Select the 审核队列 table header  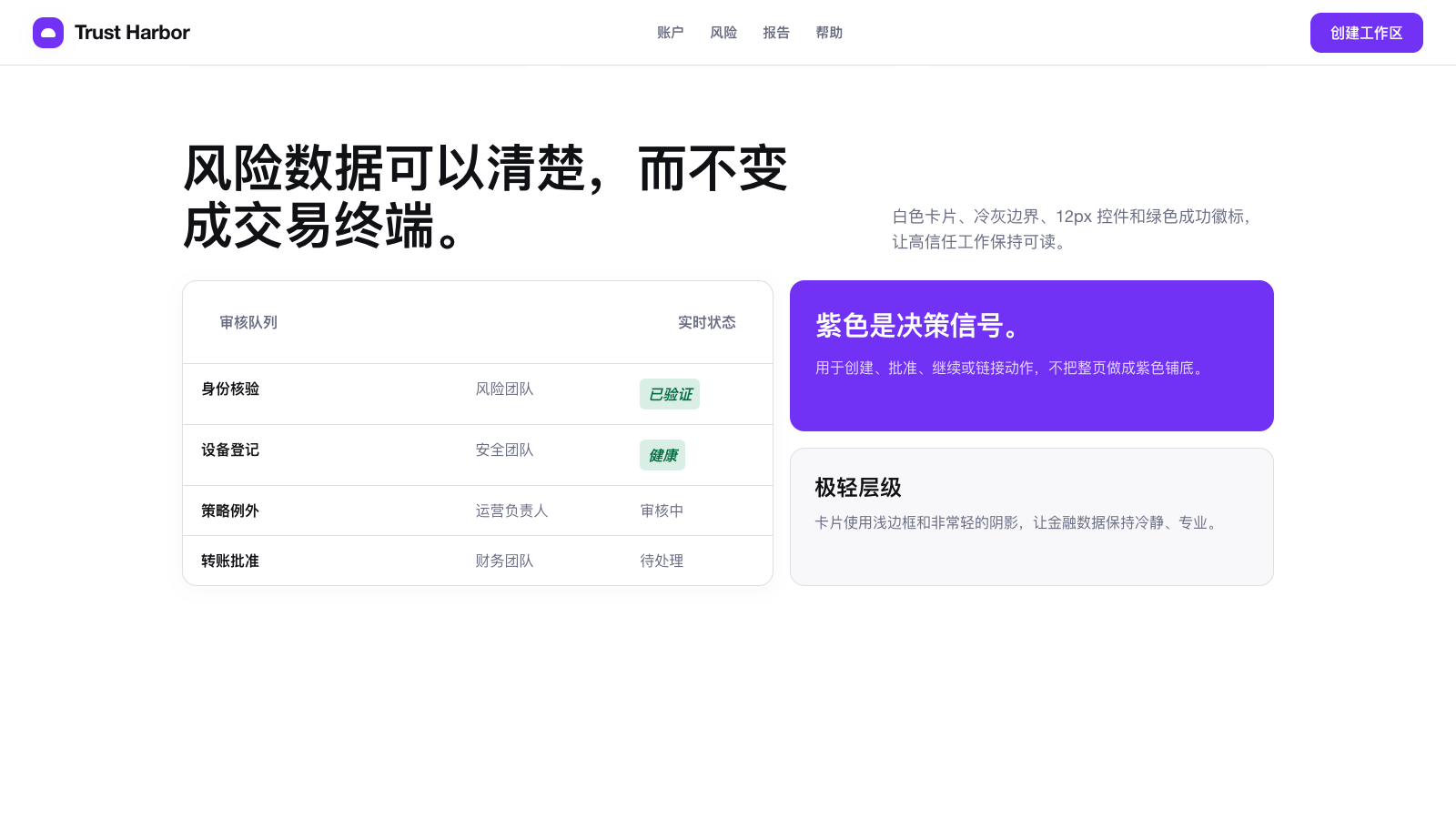click(x=248, y=322)
